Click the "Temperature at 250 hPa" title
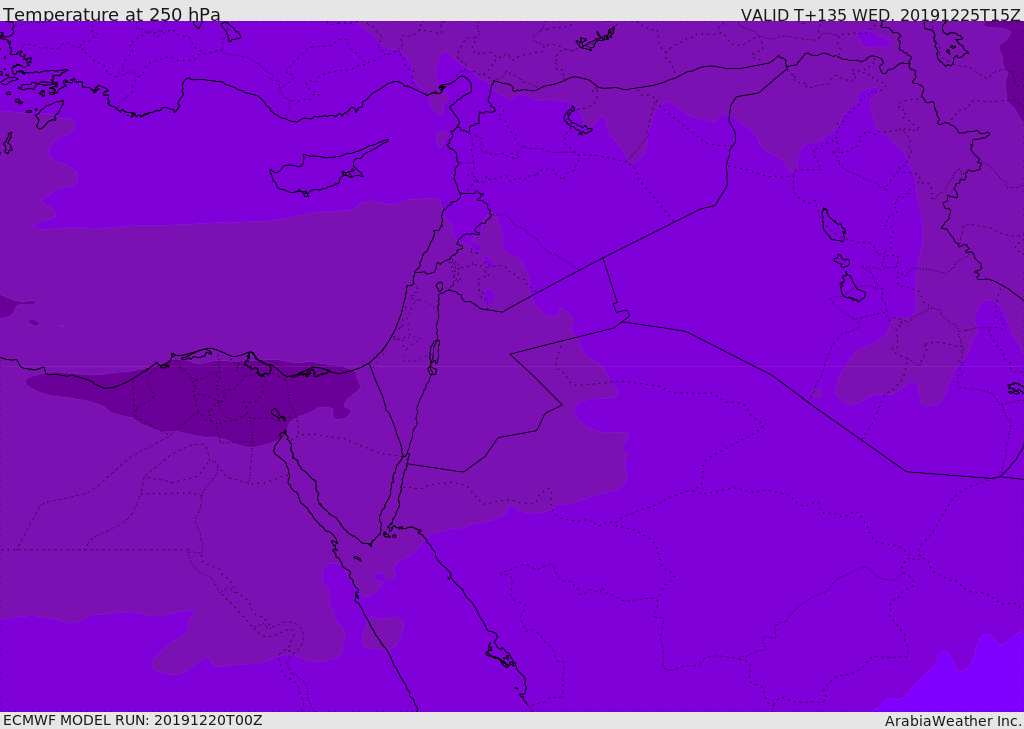The height and width of the screenshot is (729, 1024). coord(112,14)
